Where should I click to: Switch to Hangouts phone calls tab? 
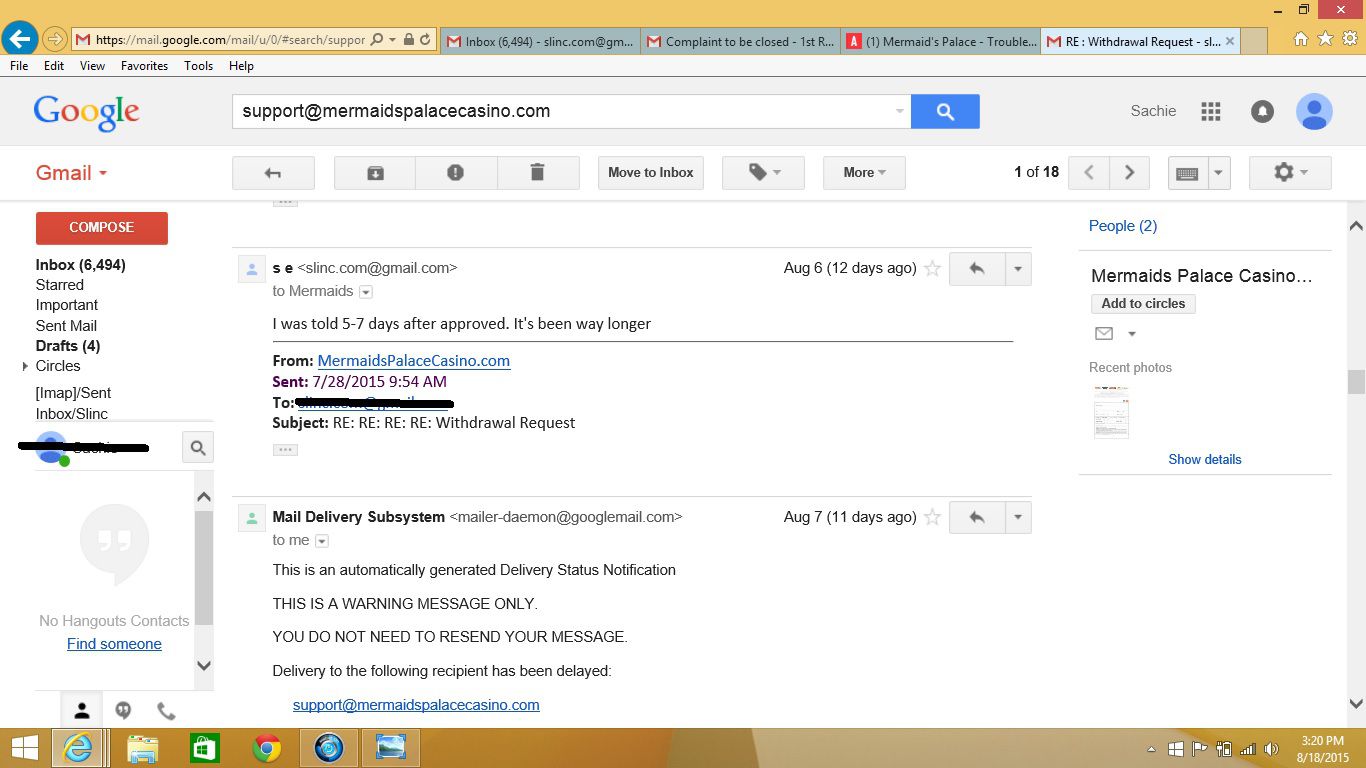166,711
